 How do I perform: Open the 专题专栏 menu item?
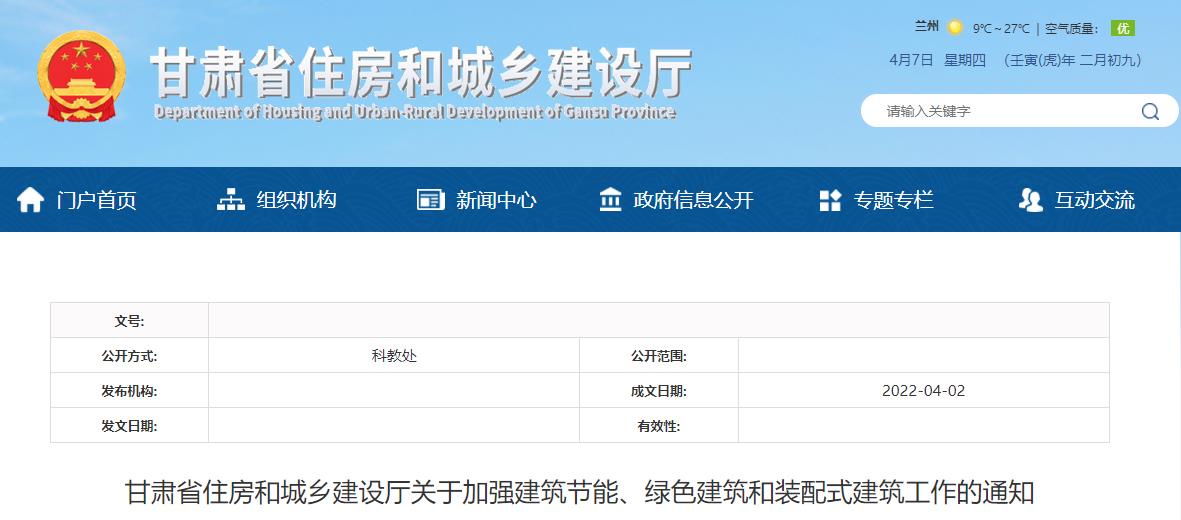point(893,200)
